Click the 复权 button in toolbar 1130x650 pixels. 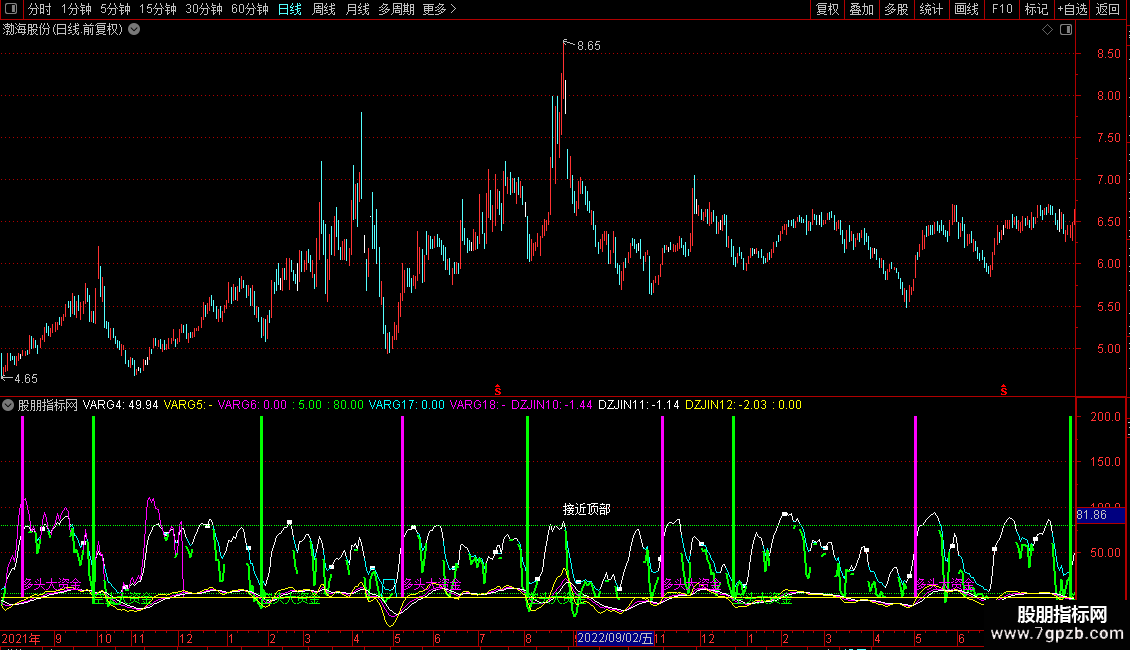pyautogui.click(x=828, y=10)
